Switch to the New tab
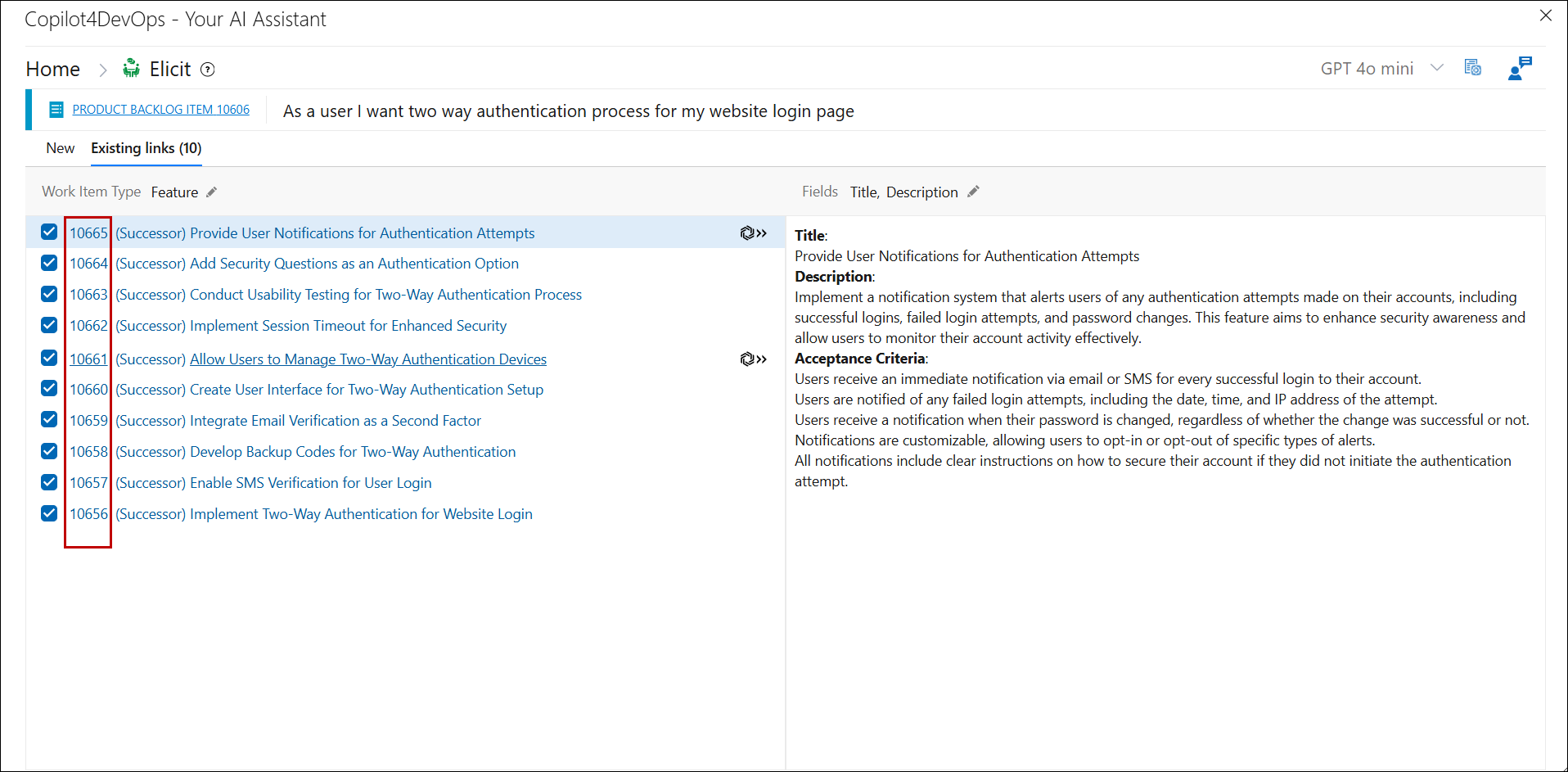1568x772 pixels. coord(61,148)
